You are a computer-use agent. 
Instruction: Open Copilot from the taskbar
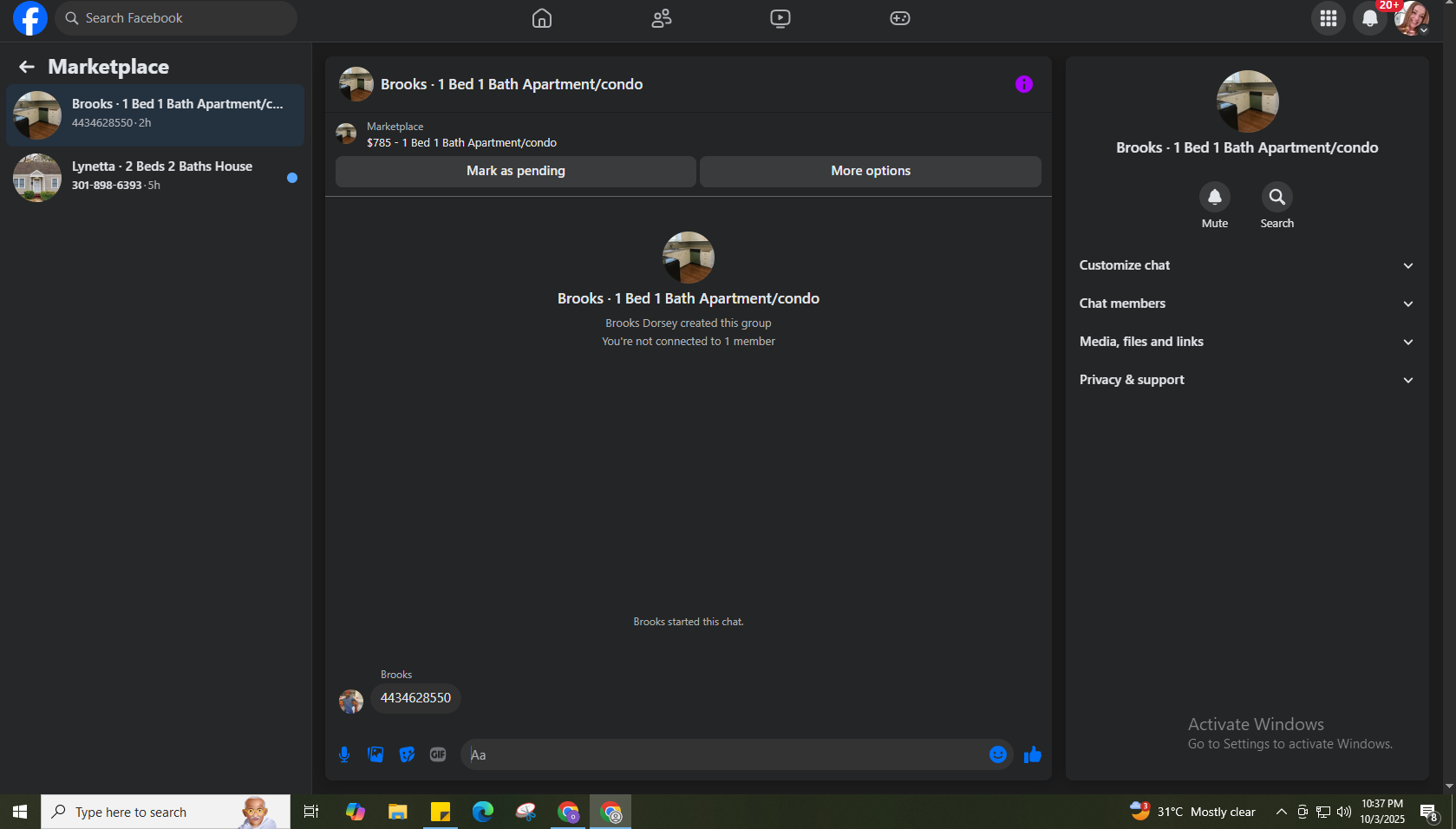click(356, 812)
